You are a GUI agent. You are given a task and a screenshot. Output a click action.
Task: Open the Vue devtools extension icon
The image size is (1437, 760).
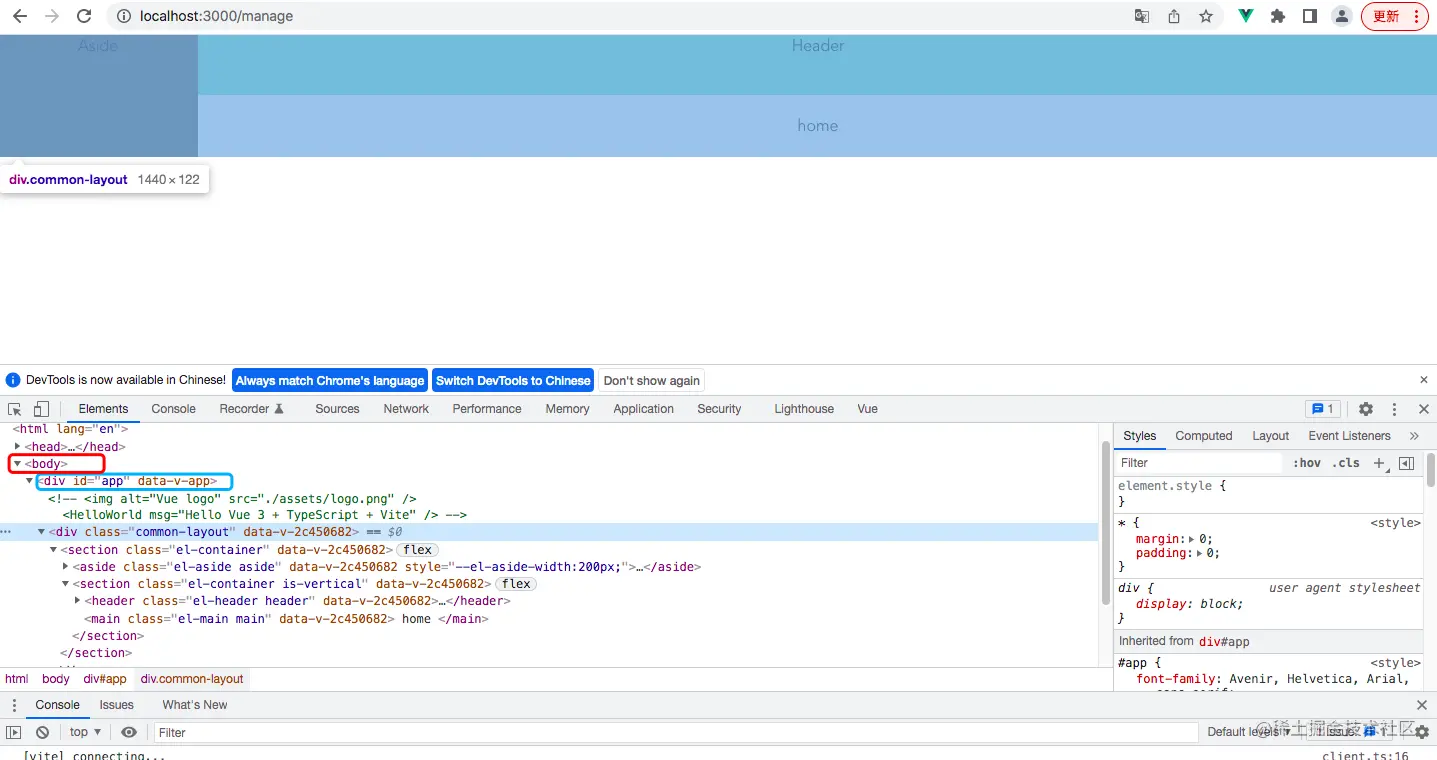(1246, 16)
